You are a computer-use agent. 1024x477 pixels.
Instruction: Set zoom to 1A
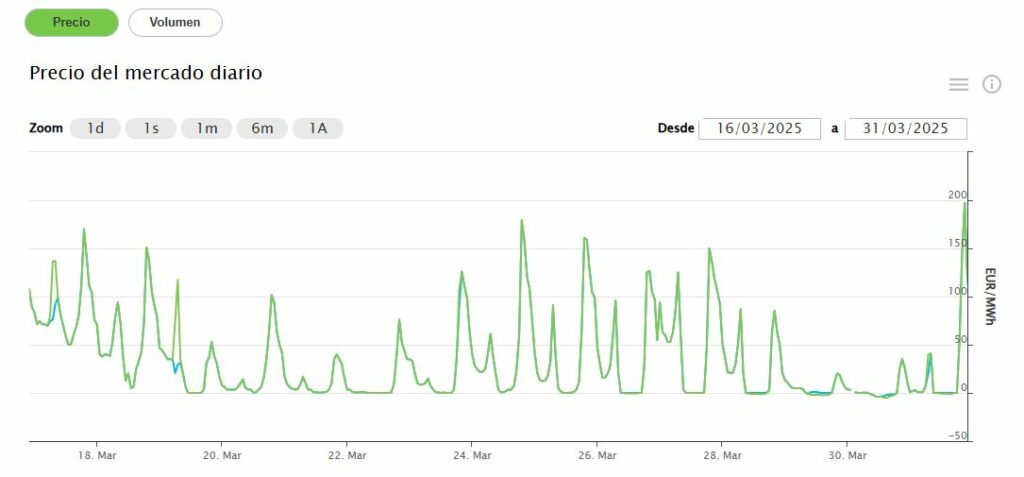[x=317, y=129]
